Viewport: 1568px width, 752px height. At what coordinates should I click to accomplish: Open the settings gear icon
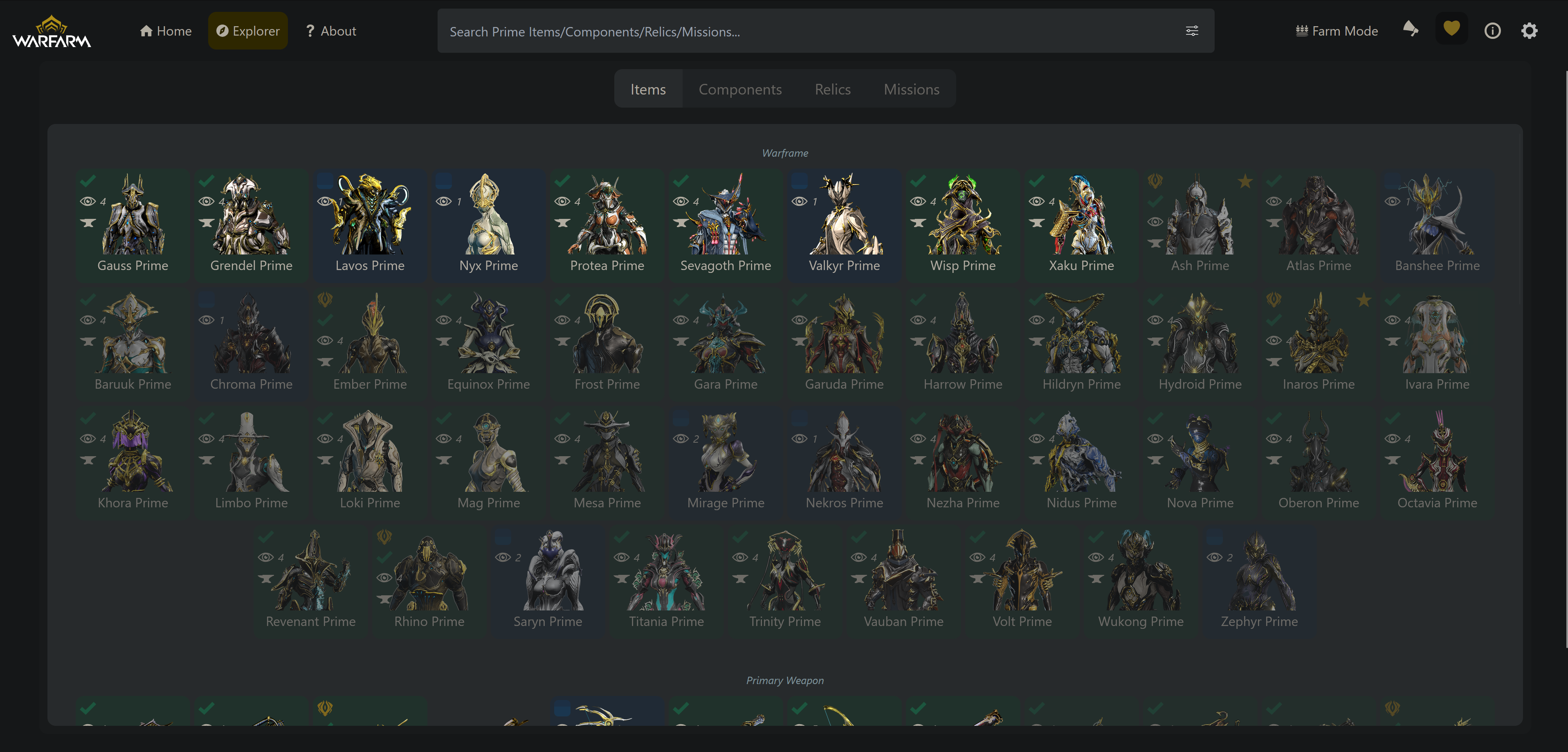point(1529,31)
